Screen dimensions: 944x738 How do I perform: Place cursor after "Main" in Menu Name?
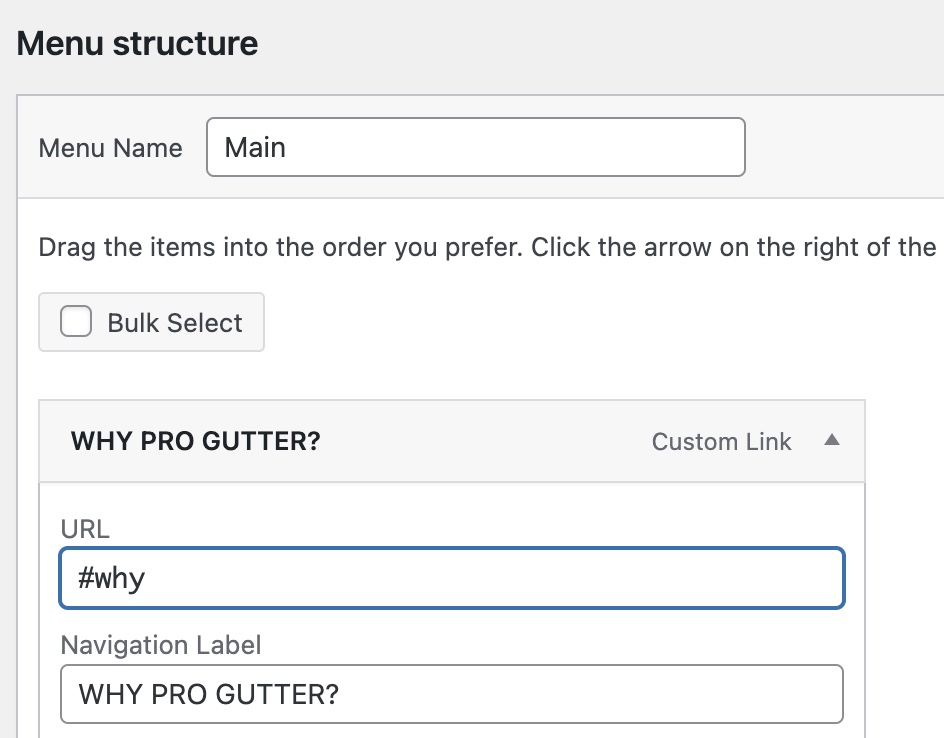(x=290, y=148)
